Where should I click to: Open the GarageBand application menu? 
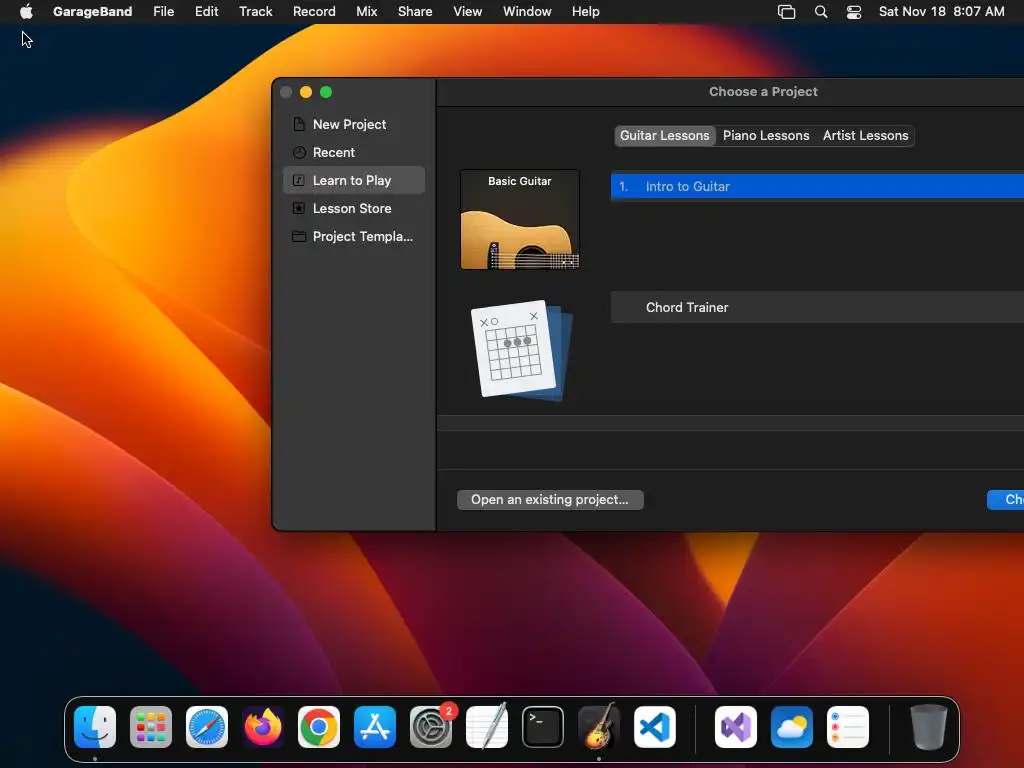pyautogui.click(x=92, y=11)
